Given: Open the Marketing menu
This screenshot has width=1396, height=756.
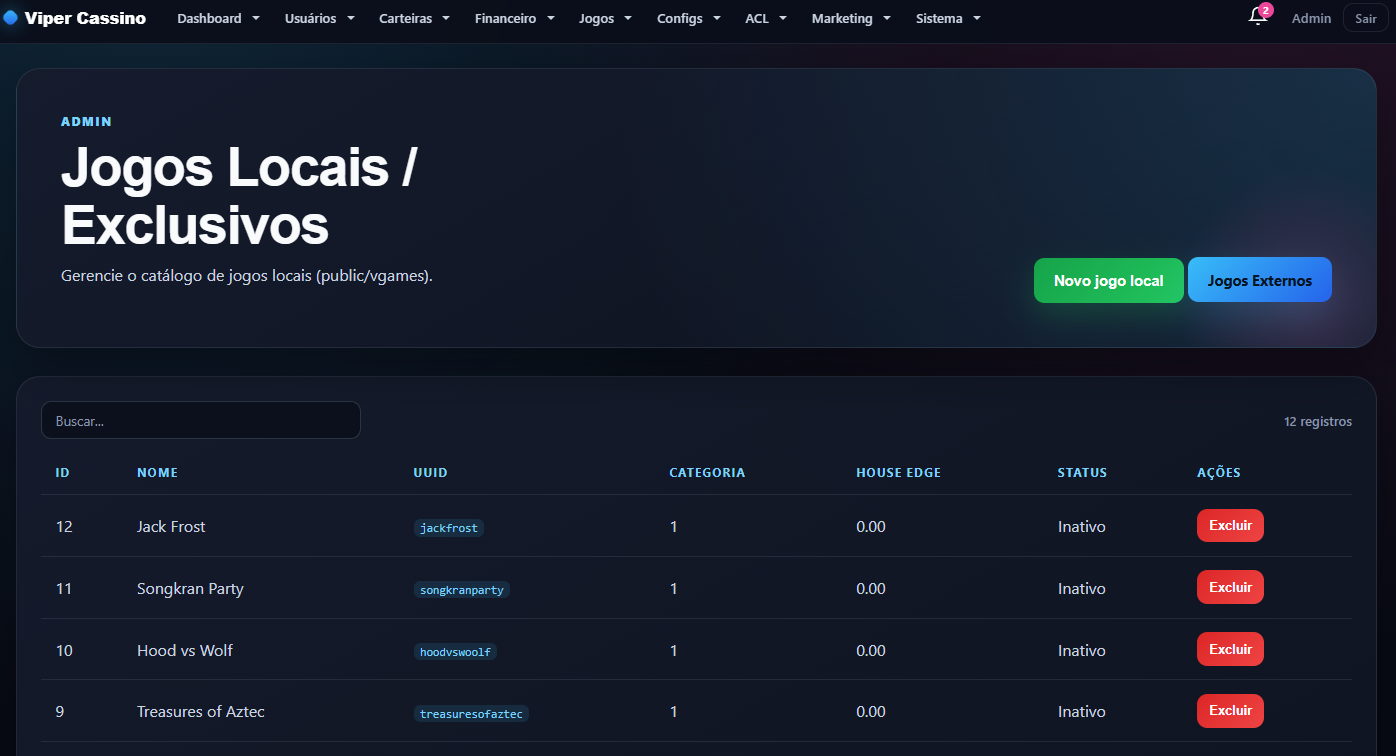Looking at the screenshot, I should (850, 18).
